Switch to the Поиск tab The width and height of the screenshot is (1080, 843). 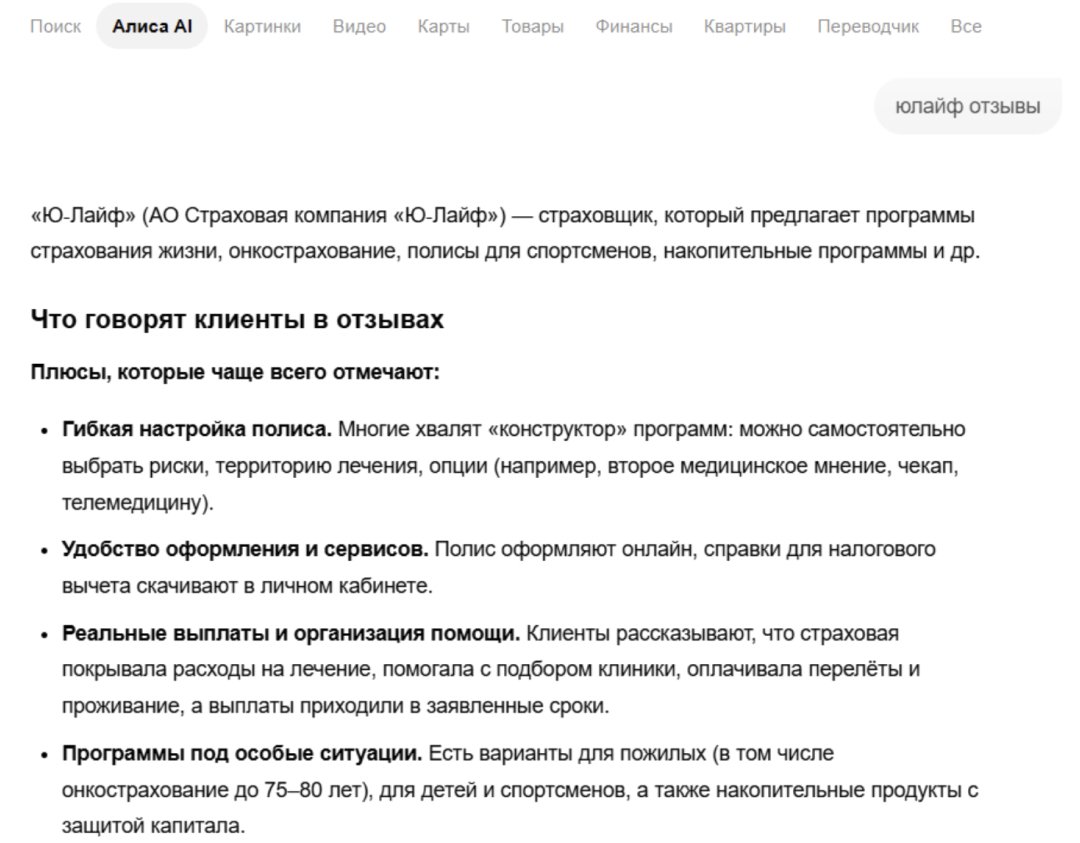pyautogui.click(x=55, y=26)
